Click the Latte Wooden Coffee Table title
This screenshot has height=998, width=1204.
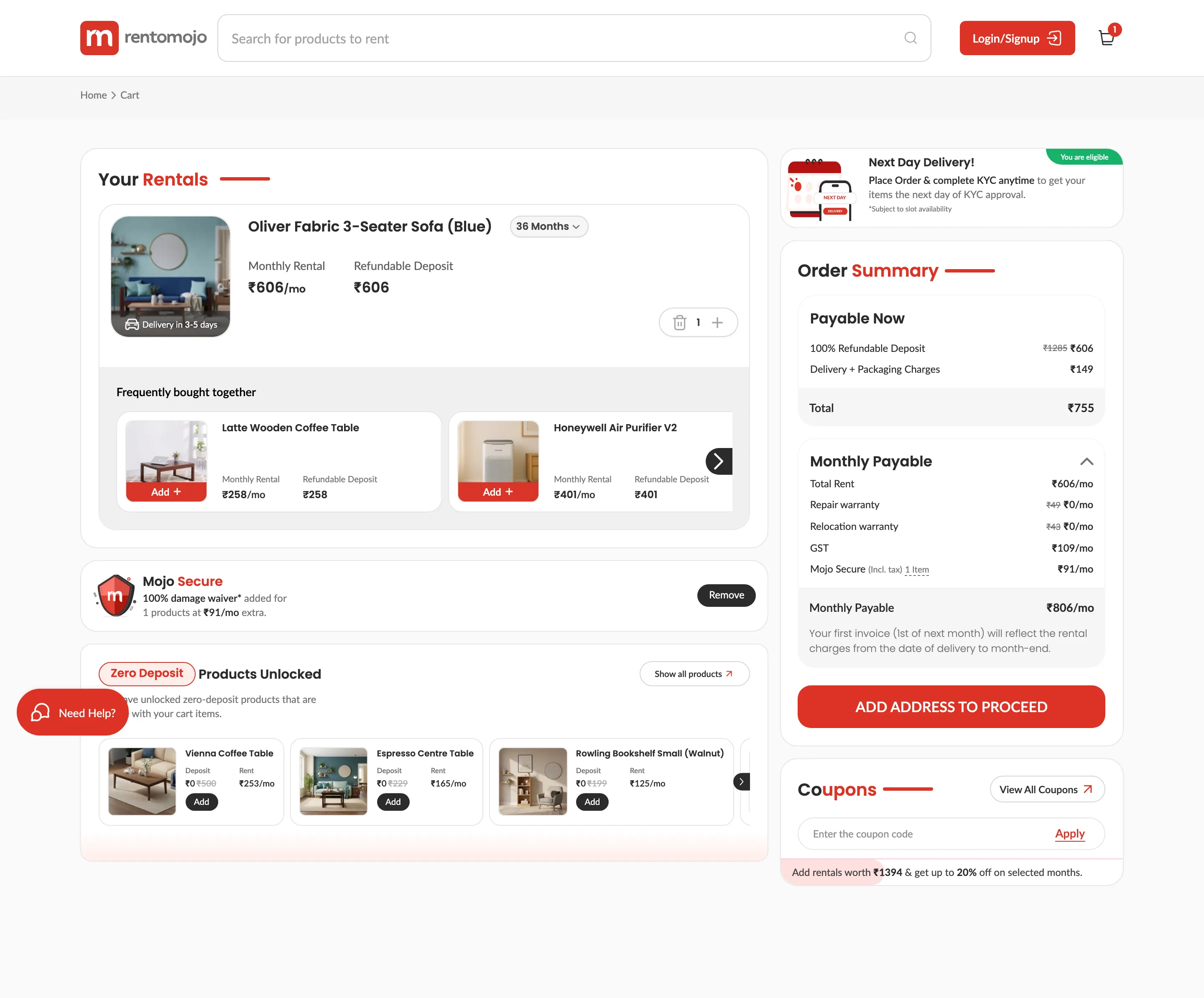(290, 428)
